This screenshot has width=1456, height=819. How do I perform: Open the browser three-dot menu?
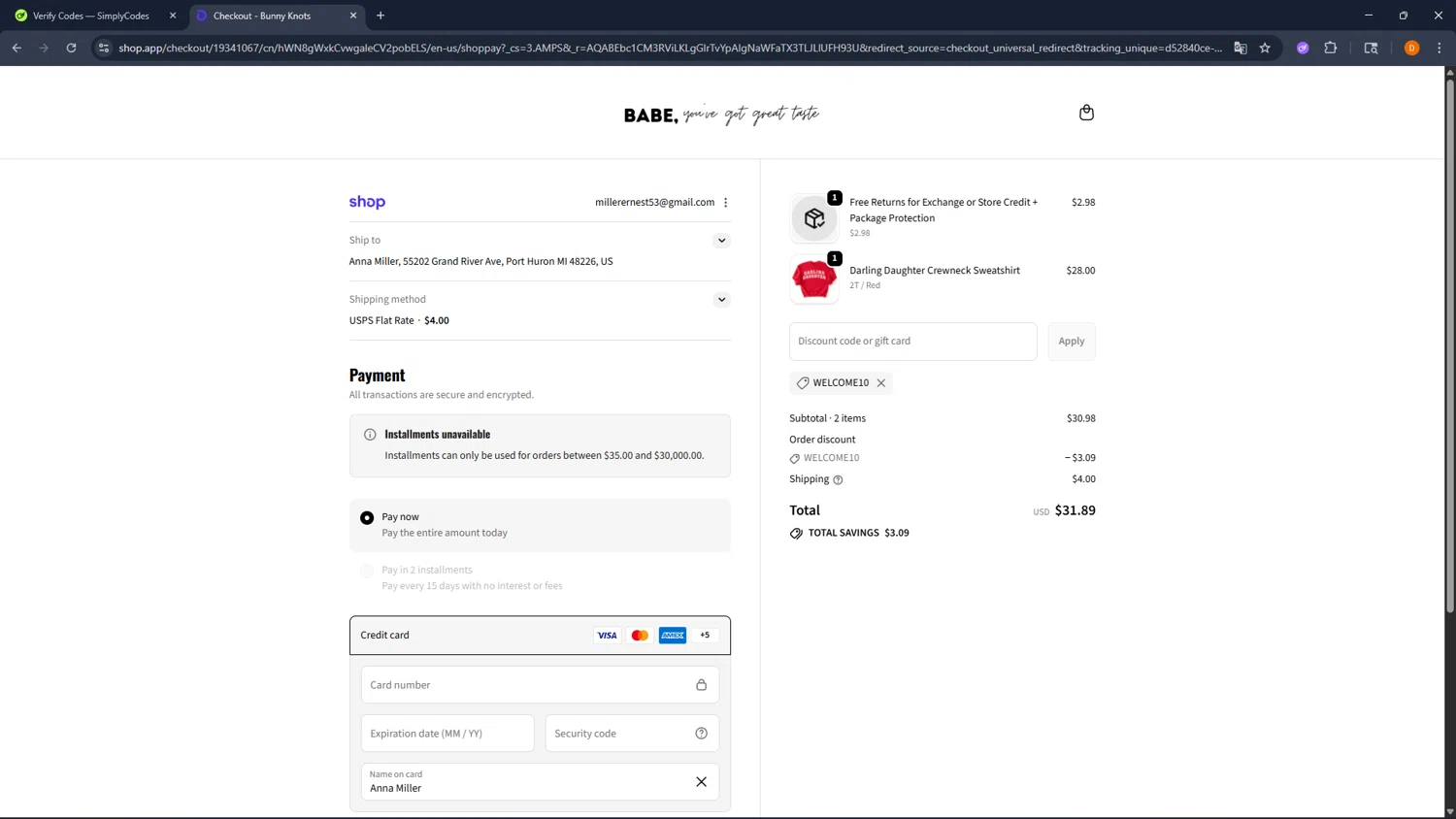tap(1439, 48)
